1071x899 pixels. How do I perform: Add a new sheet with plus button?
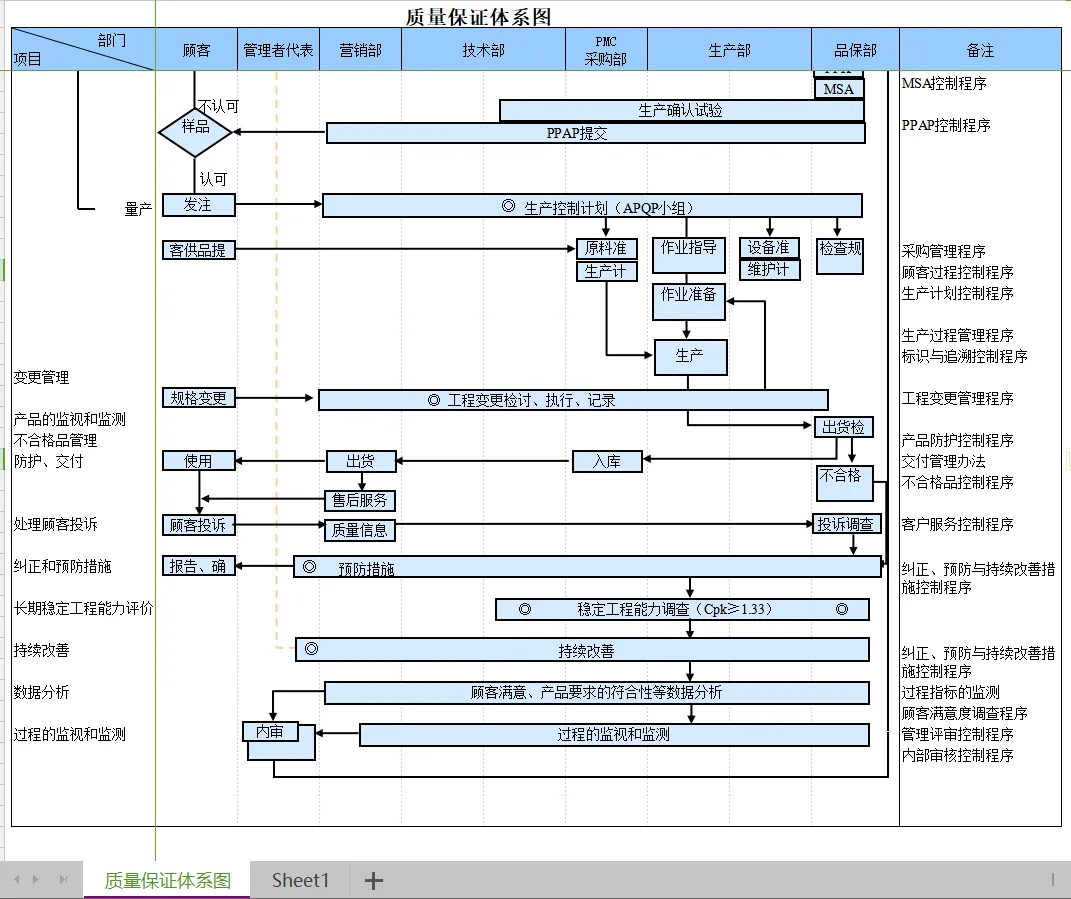[x=374, y=881]
